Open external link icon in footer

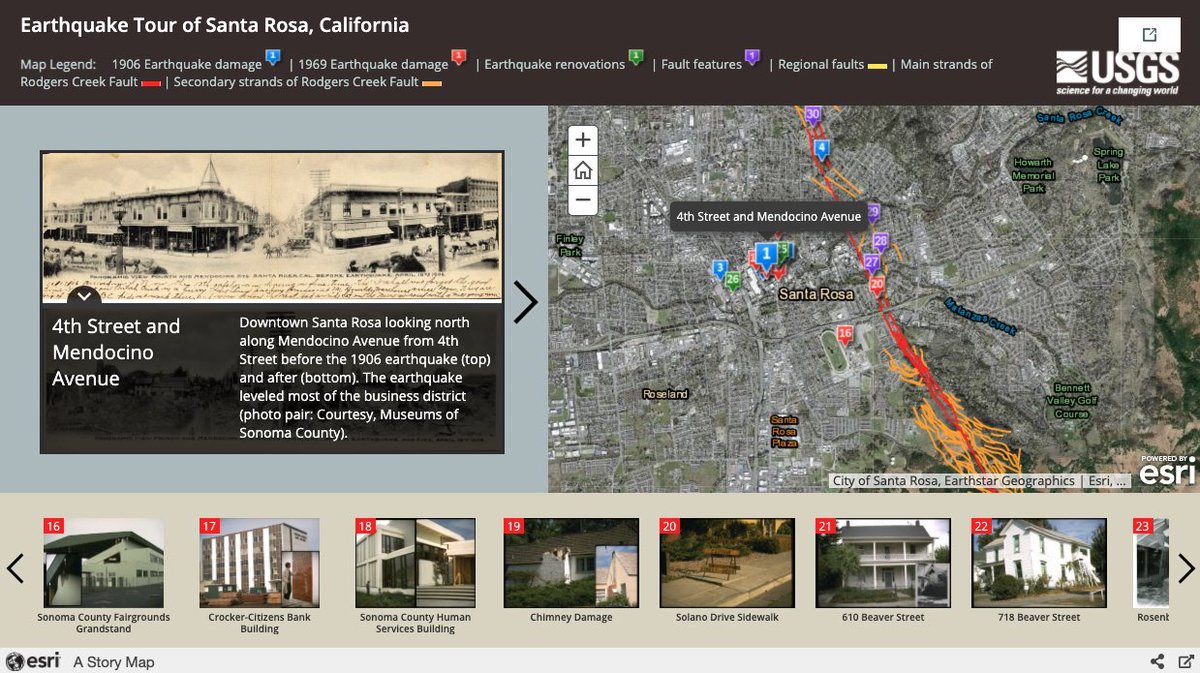(1186, 661)
